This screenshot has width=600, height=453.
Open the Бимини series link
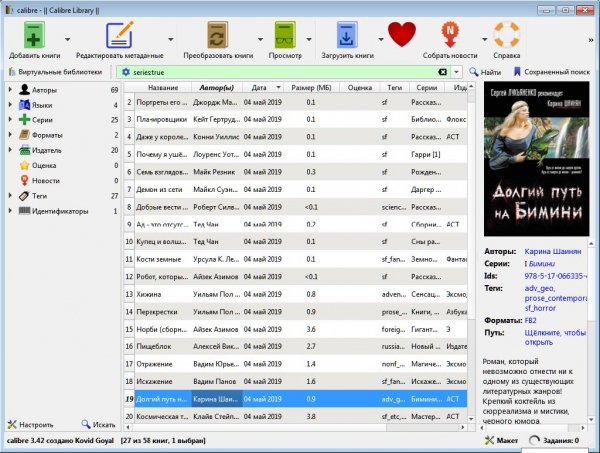542,264
